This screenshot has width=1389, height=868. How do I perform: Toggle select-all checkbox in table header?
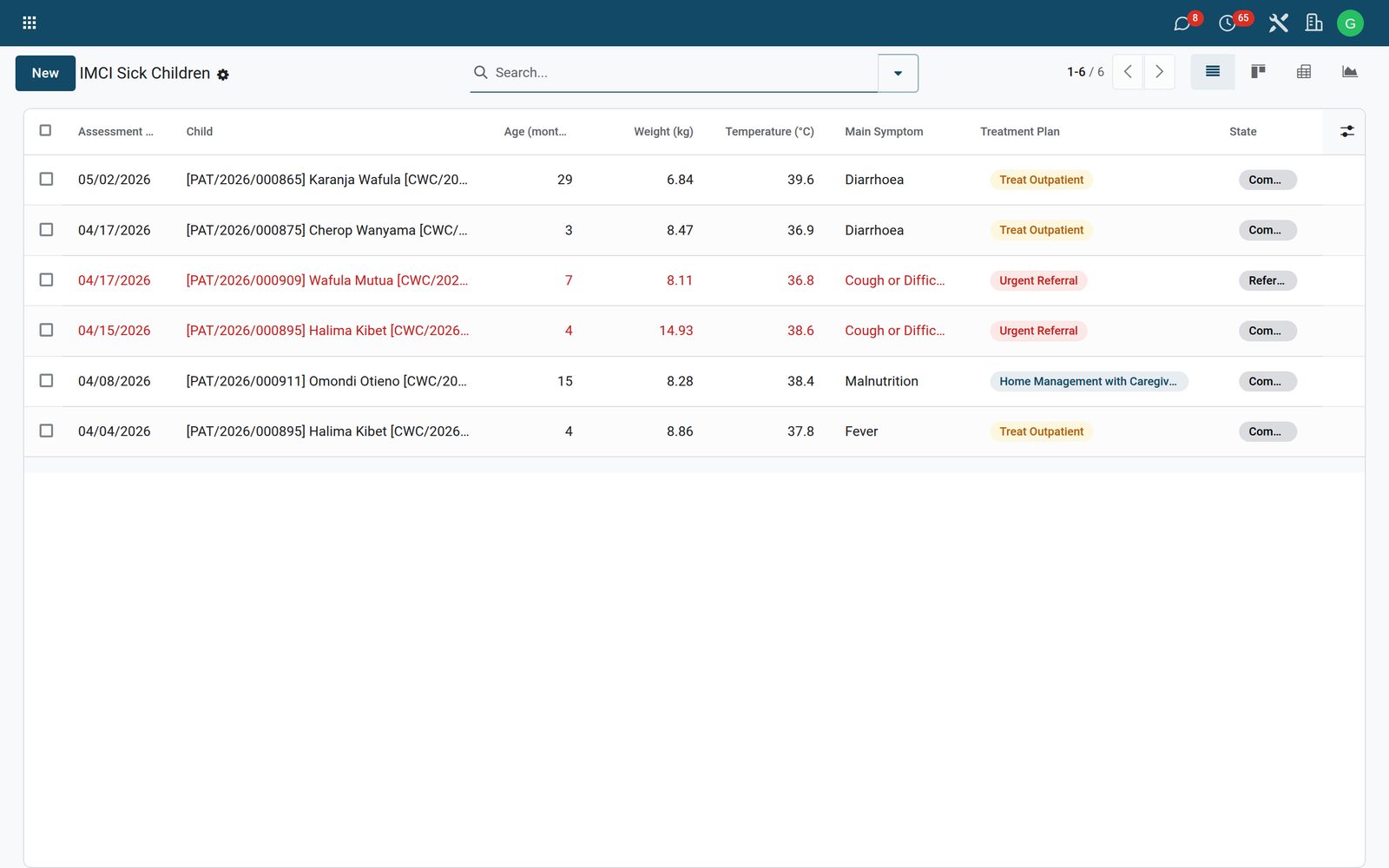click(x=45, y=130)
